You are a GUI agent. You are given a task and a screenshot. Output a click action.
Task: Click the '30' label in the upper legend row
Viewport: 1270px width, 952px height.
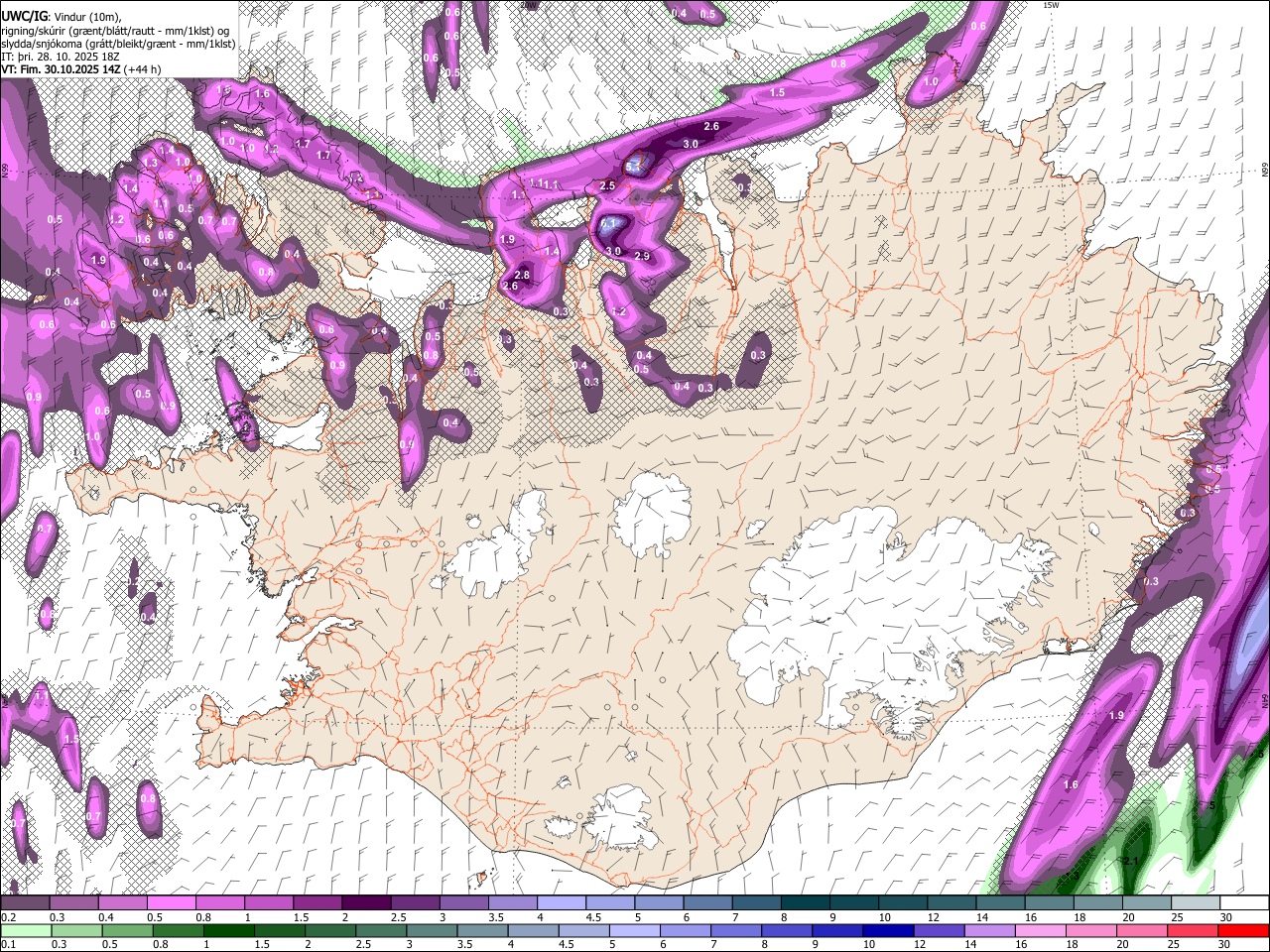click(x=1226, y=917)
